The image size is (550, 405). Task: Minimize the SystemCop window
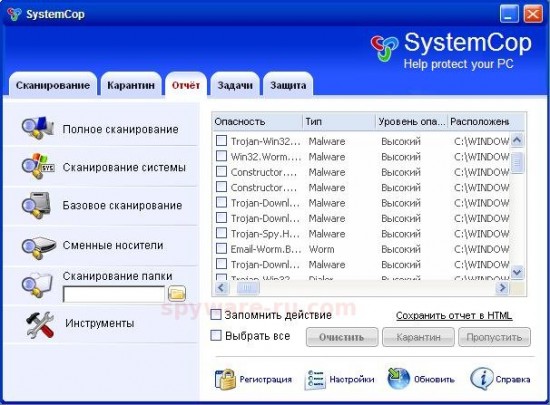[509, 15]
